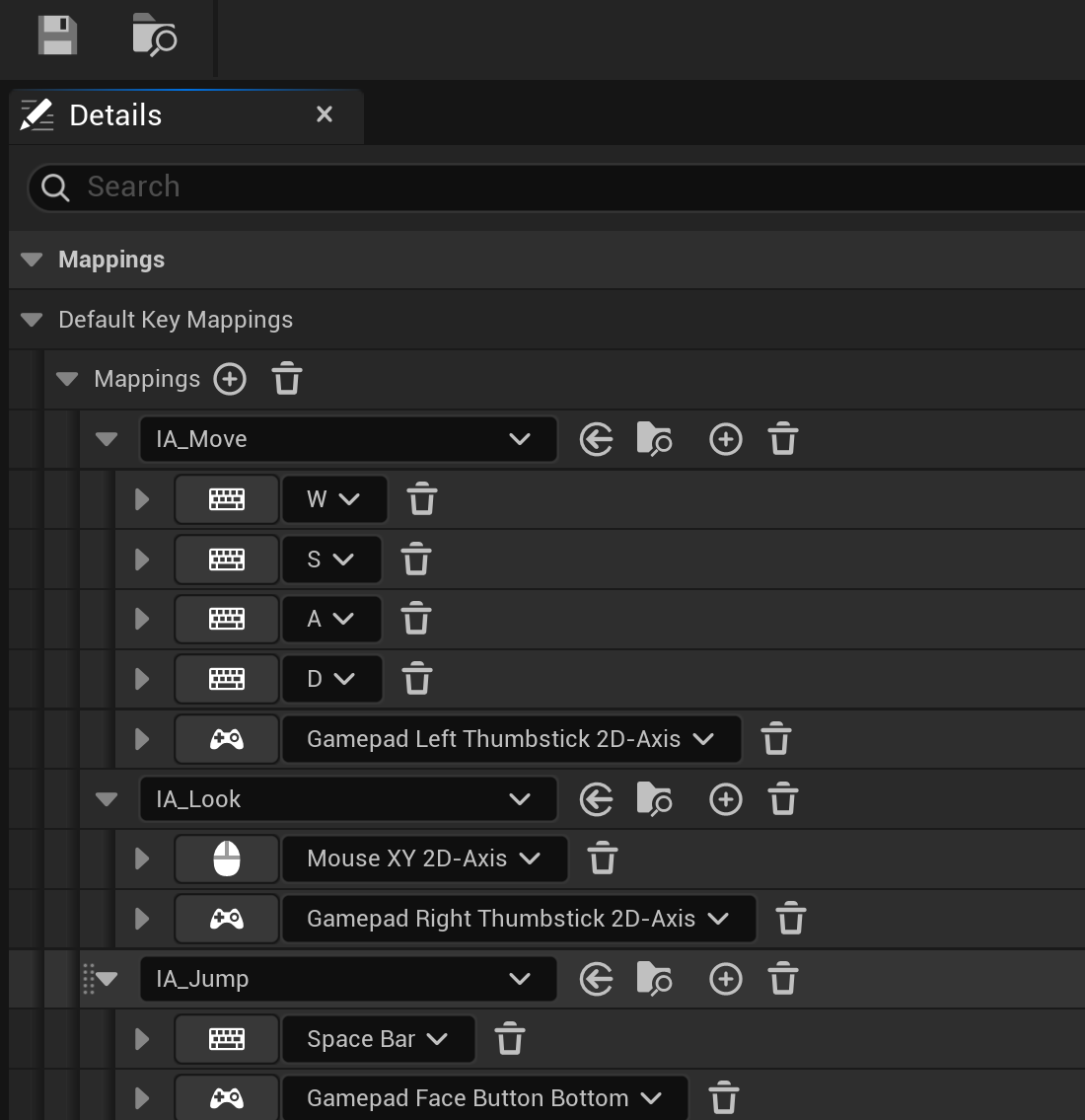Screen dimensions: 1085x1120
Task: Click gamepad selector for Right Thumbstick
Action: click(227, 919)
